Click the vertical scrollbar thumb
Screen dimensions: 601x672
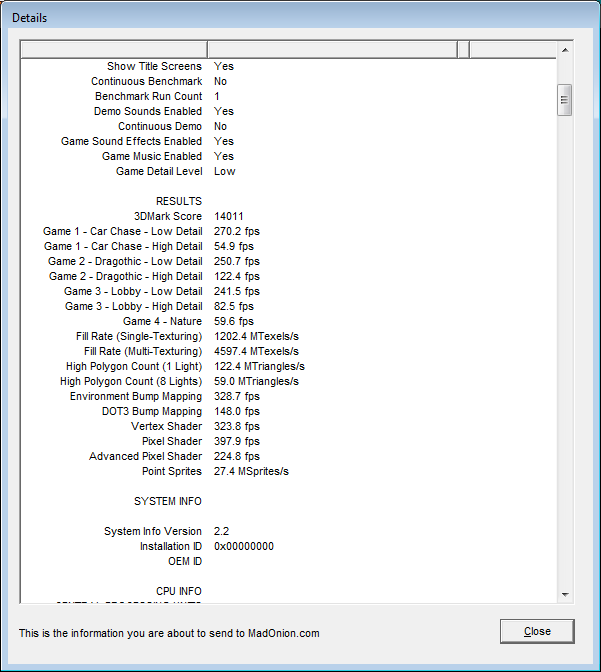tap(565, 100)
